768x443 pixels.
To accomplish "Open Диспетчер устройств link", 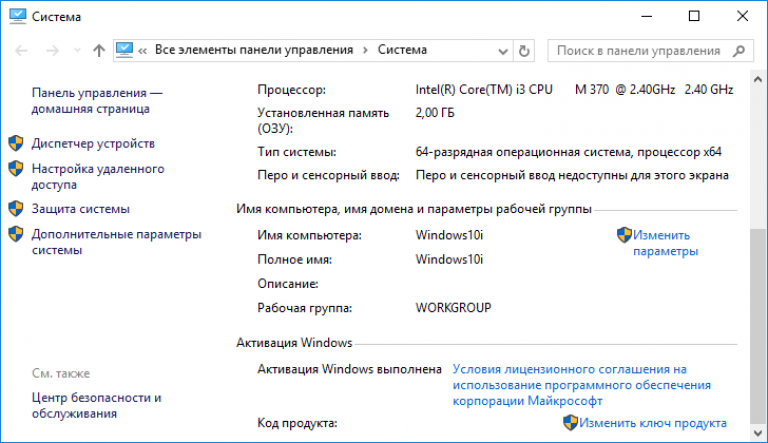I will [93, 144].
